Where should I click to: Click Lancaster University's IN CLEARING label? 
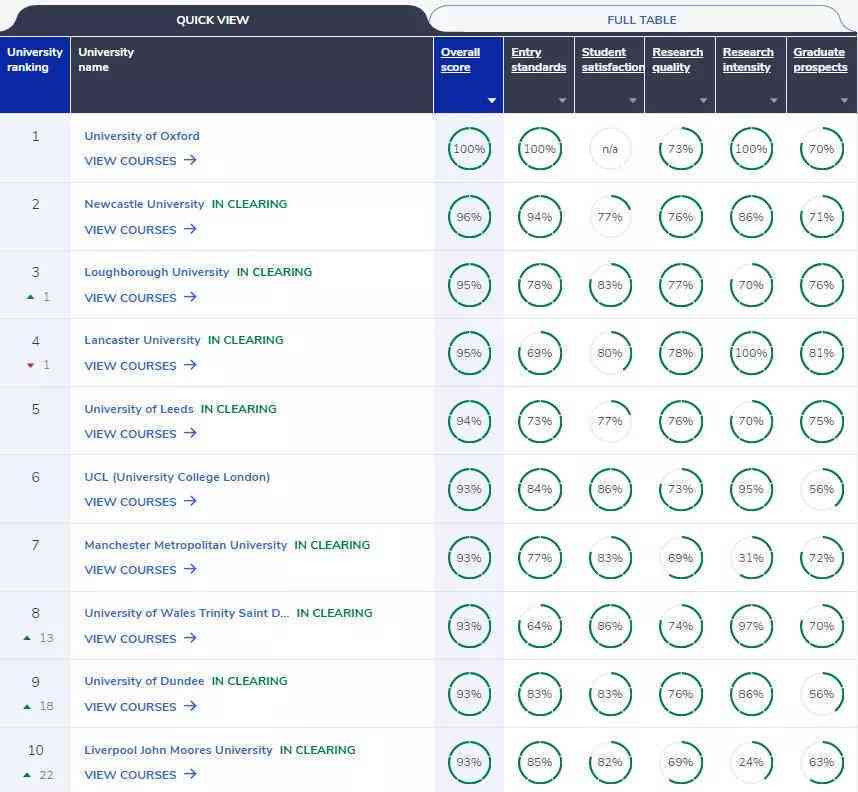point(246,340)
